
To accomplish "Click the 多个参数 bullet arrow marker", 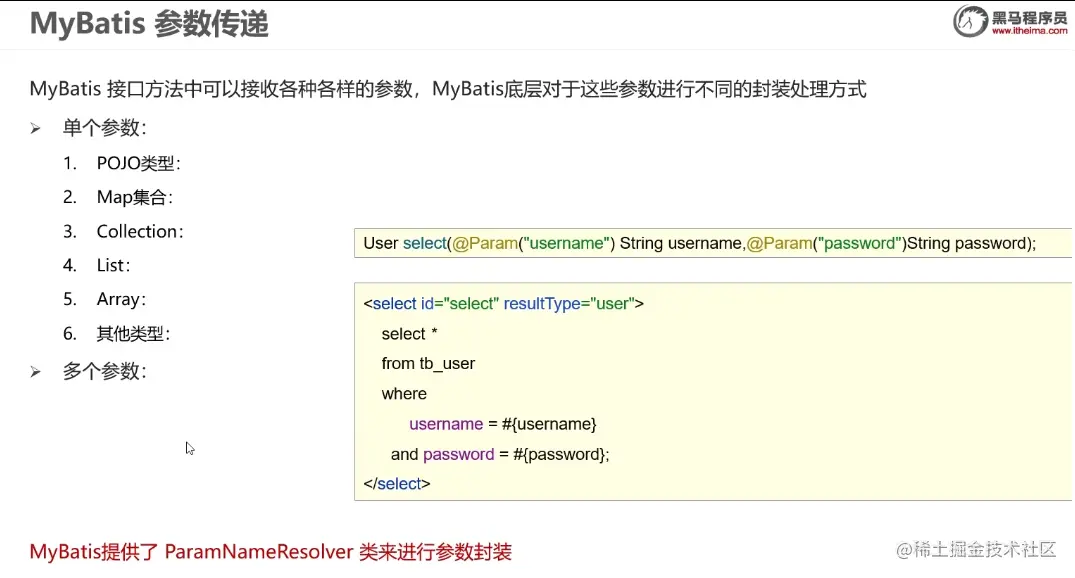I will coord(35,371).
